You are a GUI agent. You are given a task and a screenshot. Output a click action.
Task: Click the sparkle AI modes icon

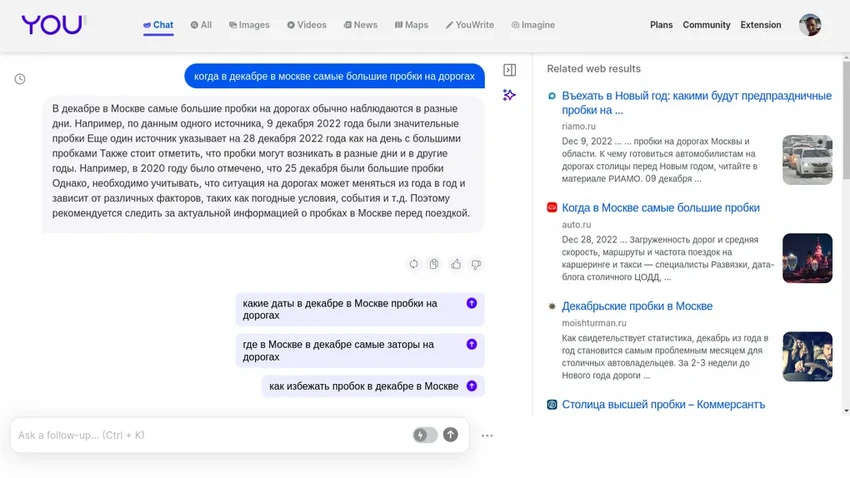509,95
